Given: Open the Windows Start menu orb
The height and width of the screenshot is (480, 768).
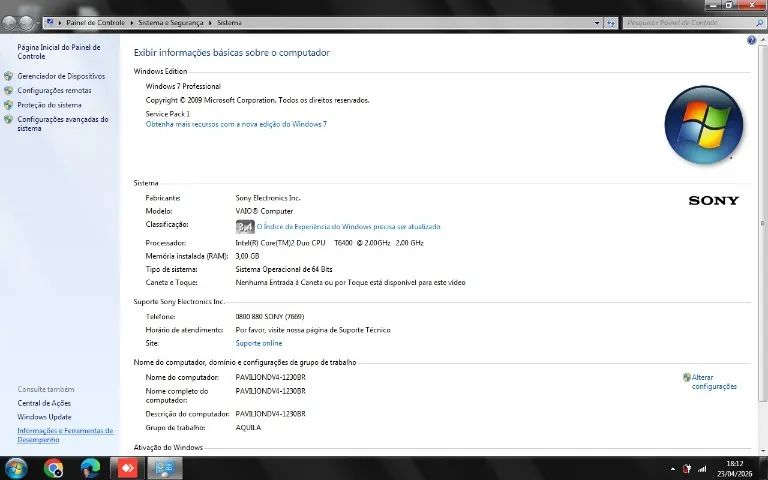Looking at the screenshot, I should click(16, 468).
